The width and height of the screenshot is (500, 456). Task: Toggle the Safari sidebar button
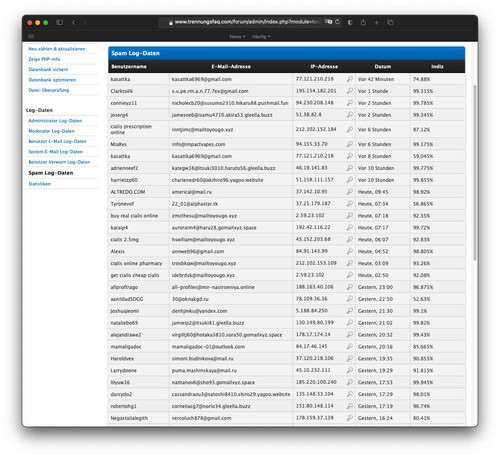click(60, 22)
